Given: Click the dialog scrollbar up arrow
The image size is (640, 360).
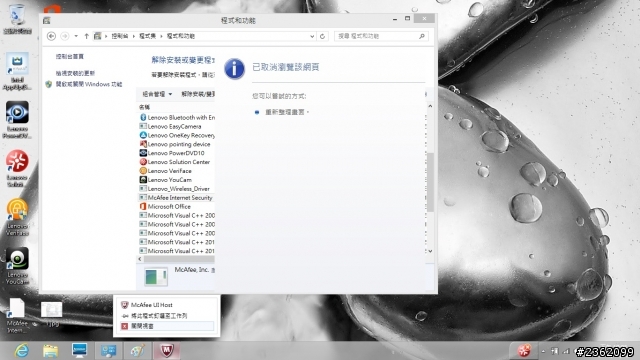Looking at the screenshot, I should (x=430, y=106).
